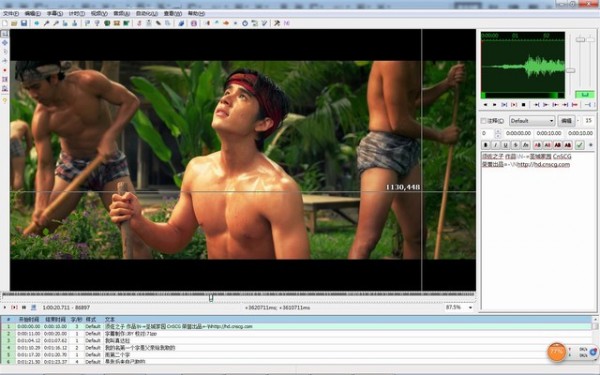Open the 自动化 menu
The image size is (600, 375).
[147, 13]
